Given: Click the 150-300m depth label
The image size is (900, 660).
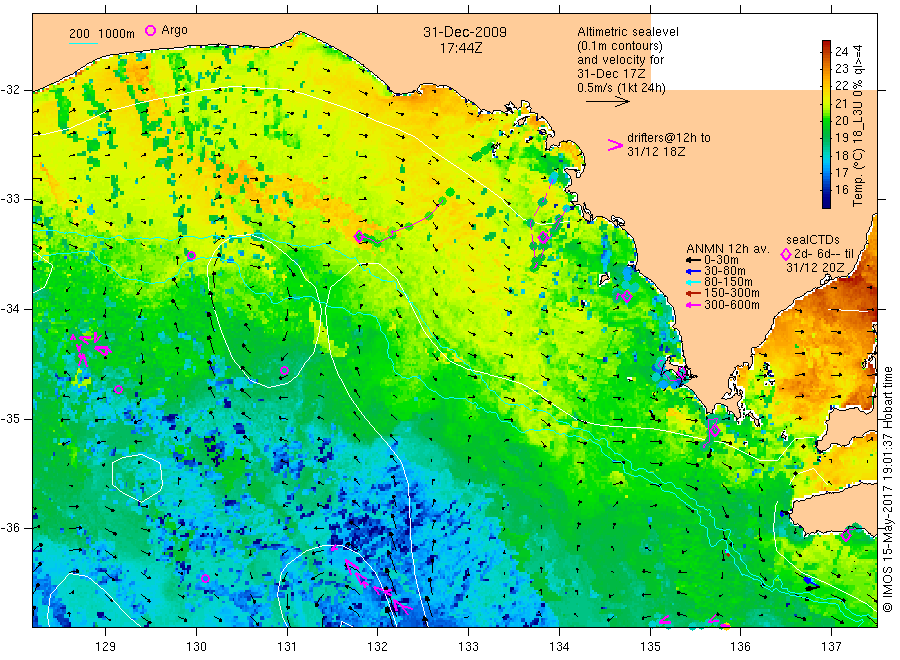Looking at the screenshot, I should pyautogui.click(x=731, y=293).
